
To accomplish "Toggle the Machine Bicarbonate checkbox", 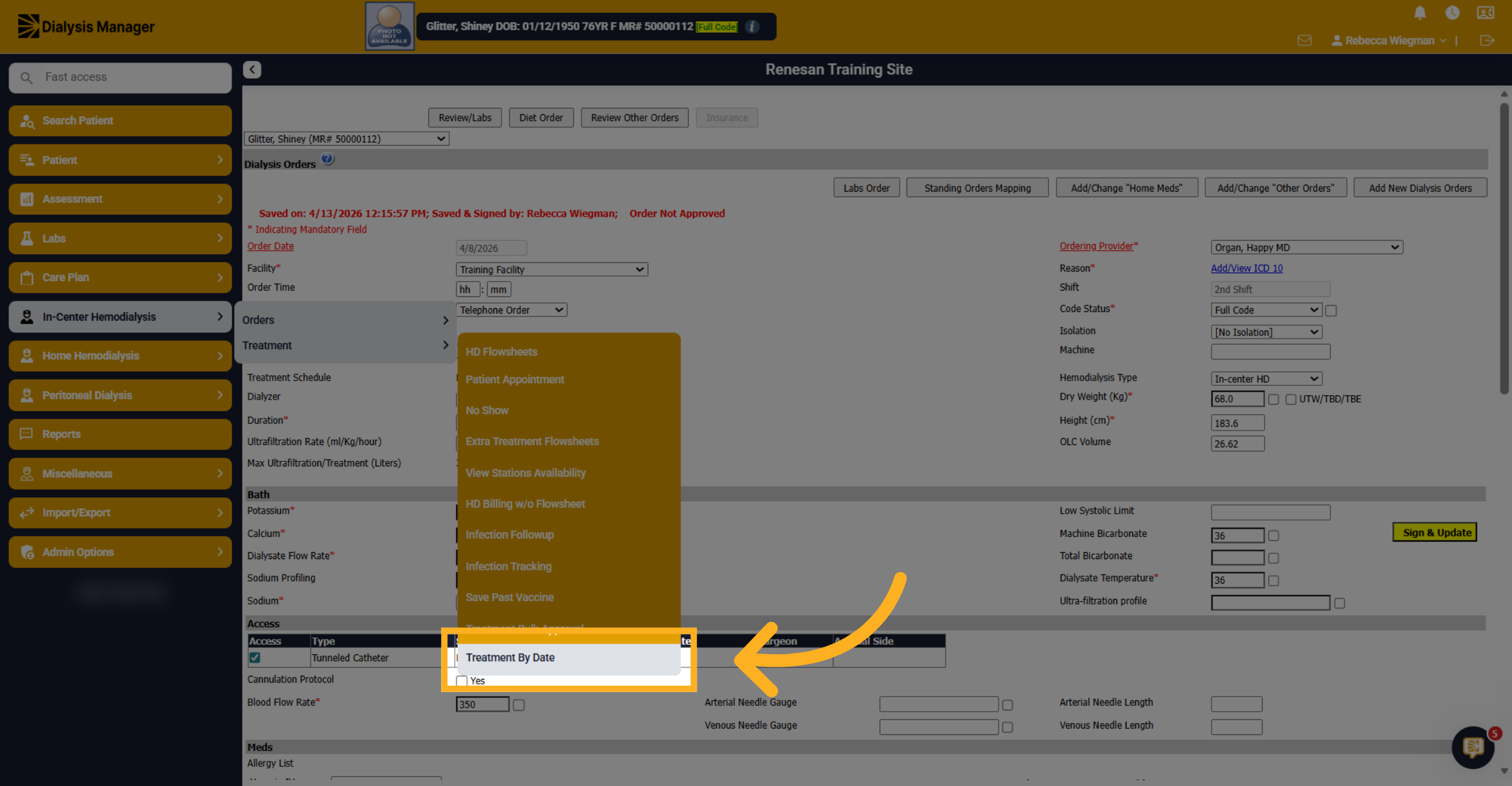I will tap(1273, 536).
